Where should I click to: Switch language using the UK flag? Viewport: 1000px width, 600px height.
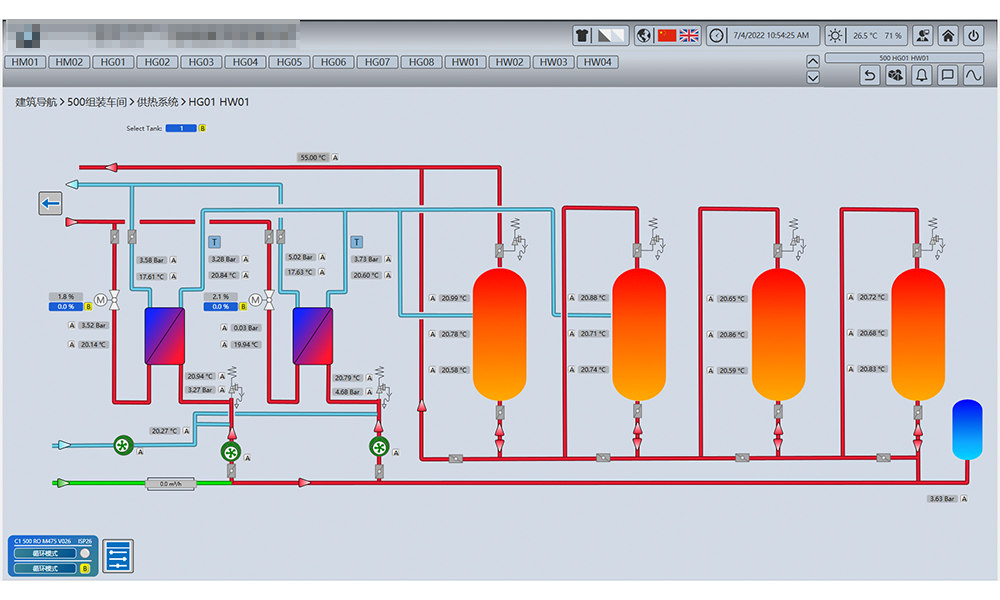pyautogui.click(x=689, y=35)
